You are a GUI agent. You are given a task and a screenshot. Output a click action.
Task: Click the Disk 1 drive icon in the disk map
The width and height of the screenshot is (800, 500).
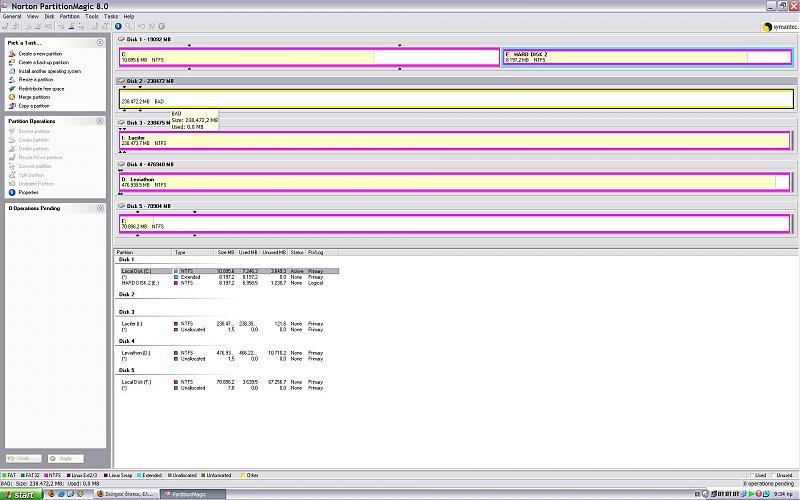click(121, 39)
